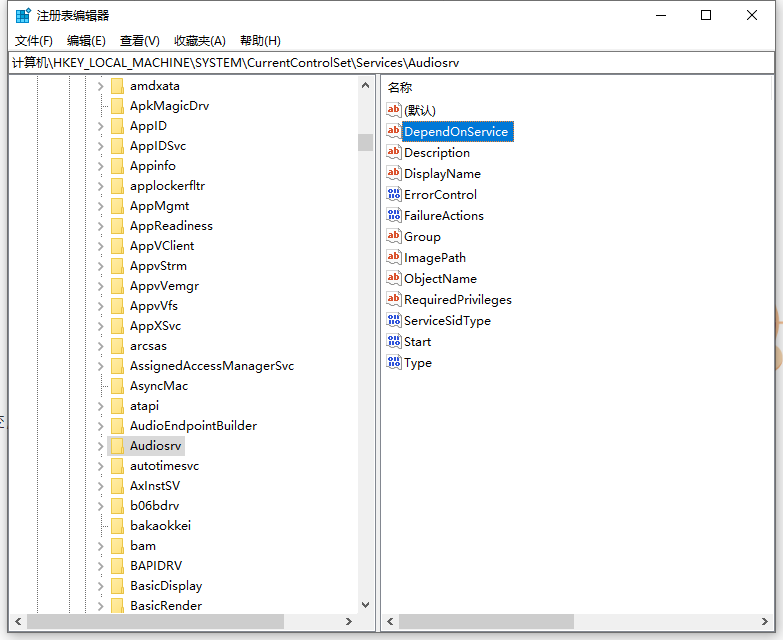Click the registry path address bar
Screen dimensions: 783x640
click(390, 62)
